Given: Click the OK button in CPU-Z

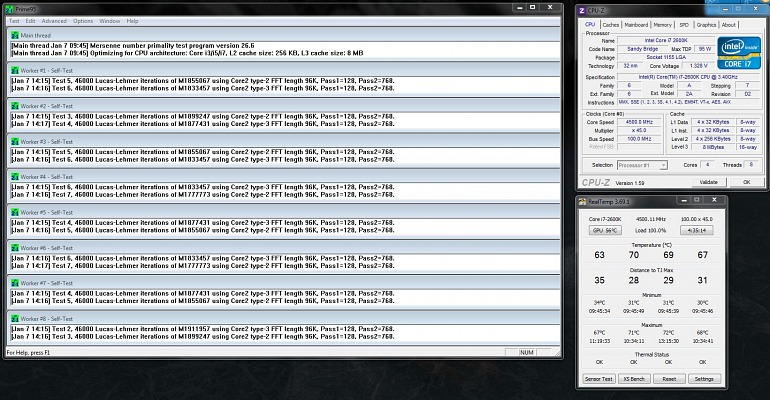Looking at the screenshot, I should coord(746,182).
